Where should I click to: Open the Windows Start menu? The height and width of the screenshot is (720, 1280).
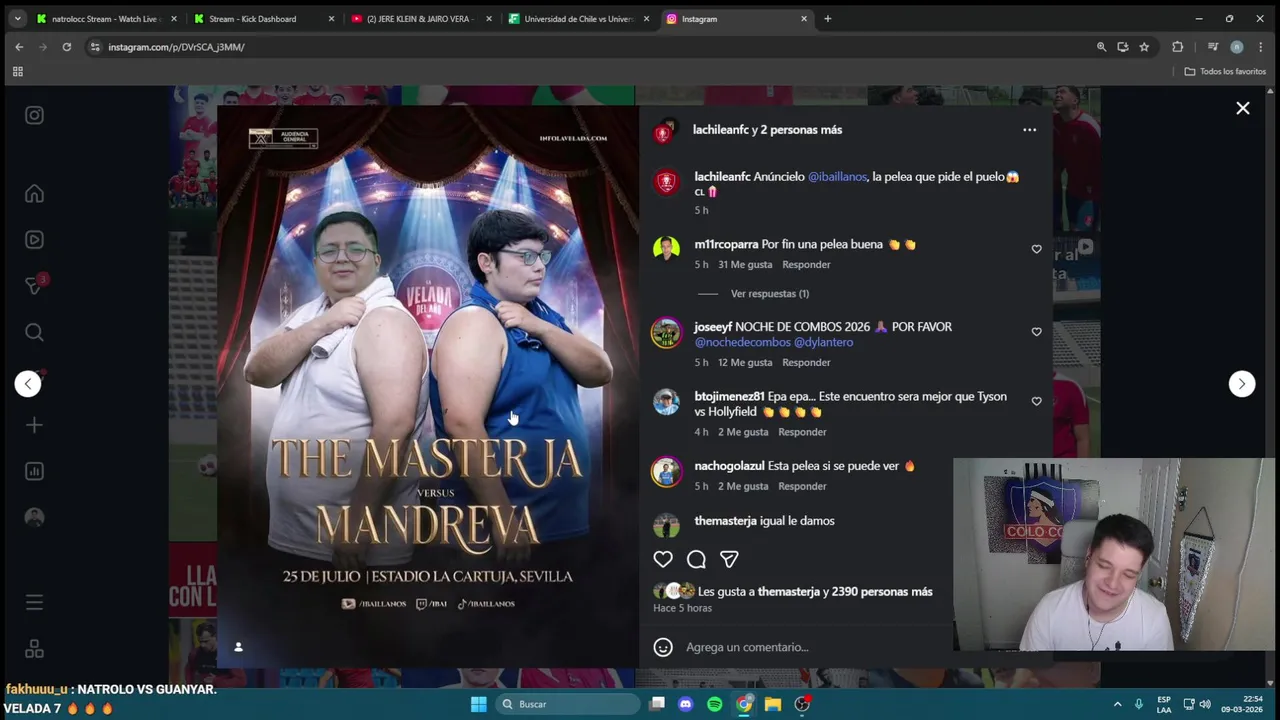(479, 704)
